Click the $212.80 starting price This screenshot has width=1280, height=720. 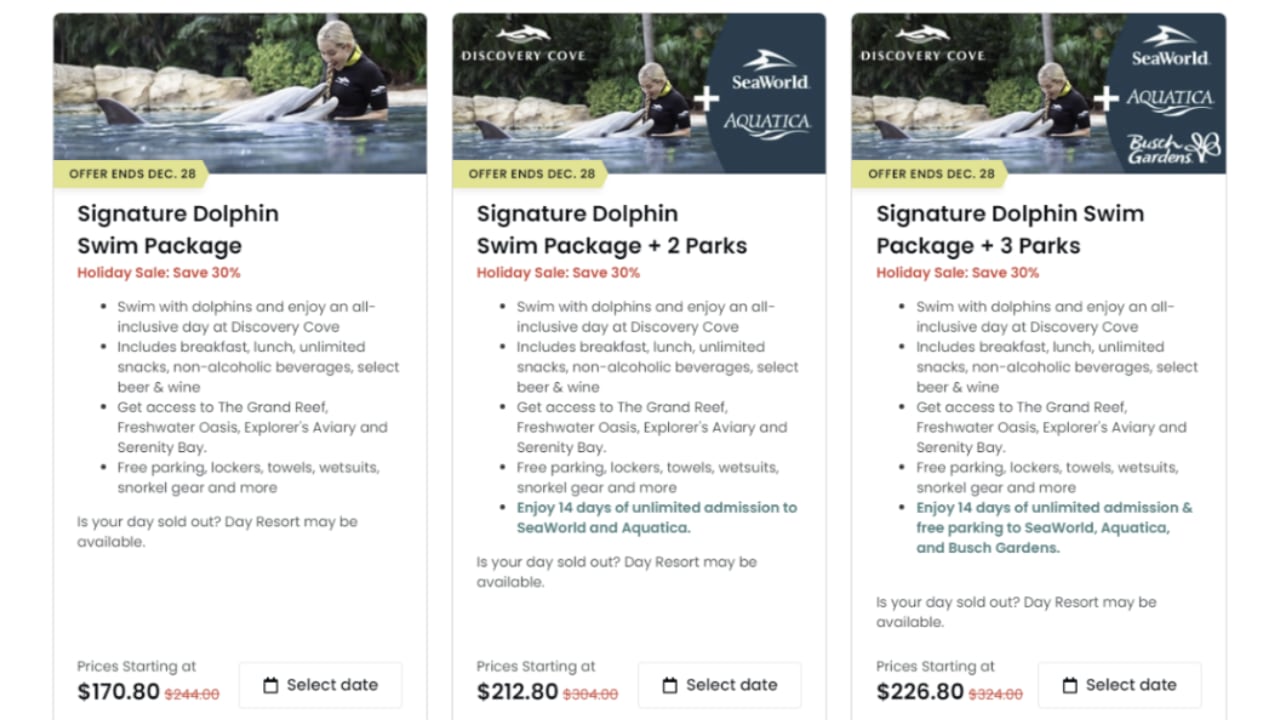coord(517,692)
